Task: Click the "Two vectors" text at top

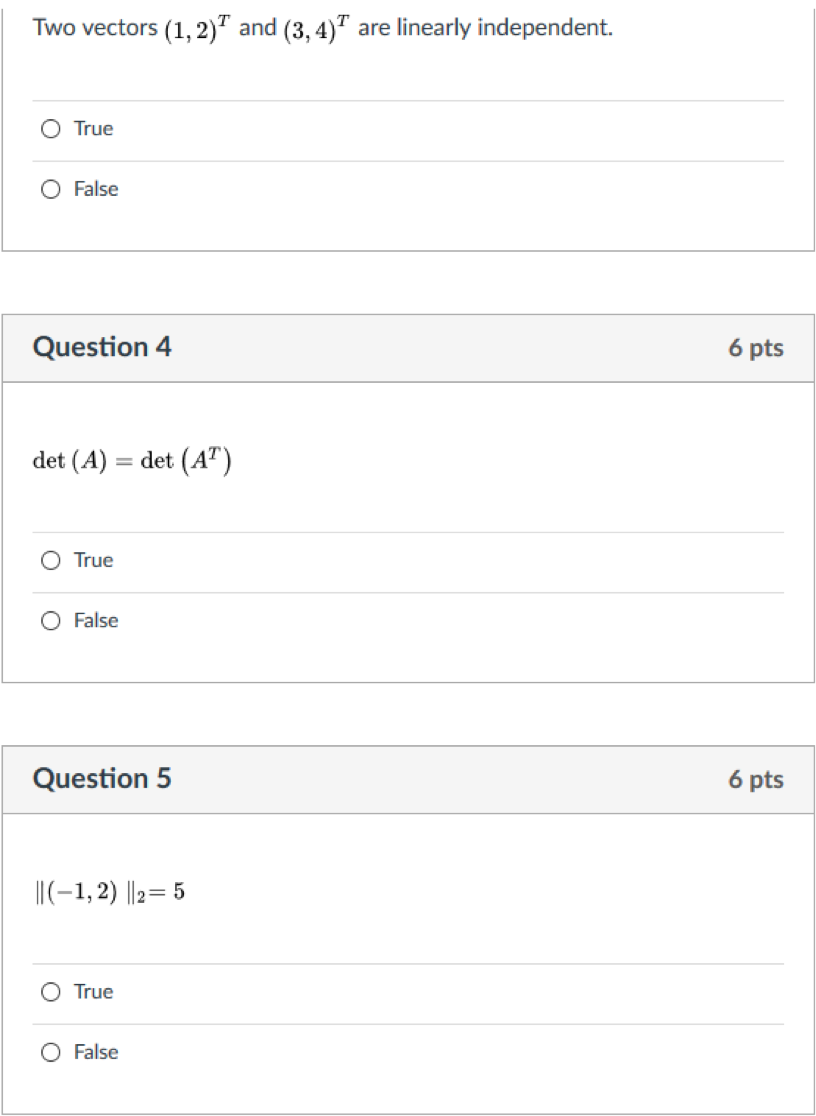Action: (95, 28)
